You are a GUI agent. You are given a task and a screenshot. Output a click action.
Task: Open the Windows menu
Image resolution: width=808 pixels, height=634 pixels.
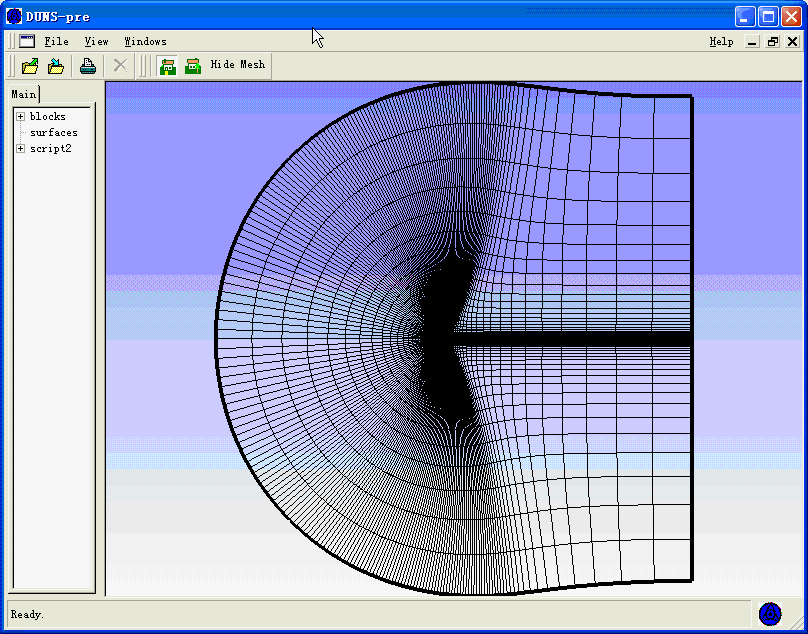145,41
